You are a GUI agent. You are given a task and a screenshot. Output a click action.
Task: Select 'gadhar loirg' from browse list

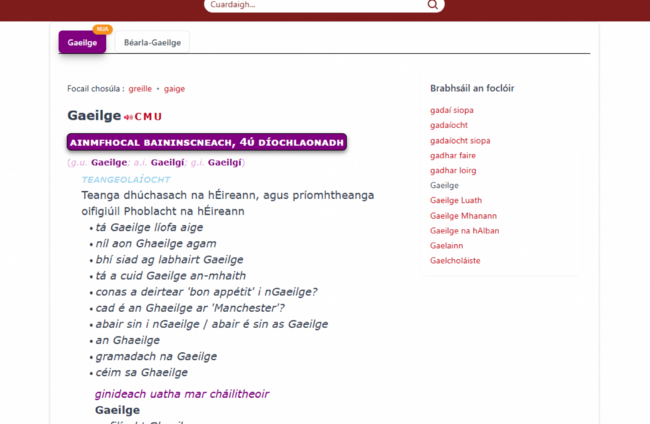[x=453, y=170]
